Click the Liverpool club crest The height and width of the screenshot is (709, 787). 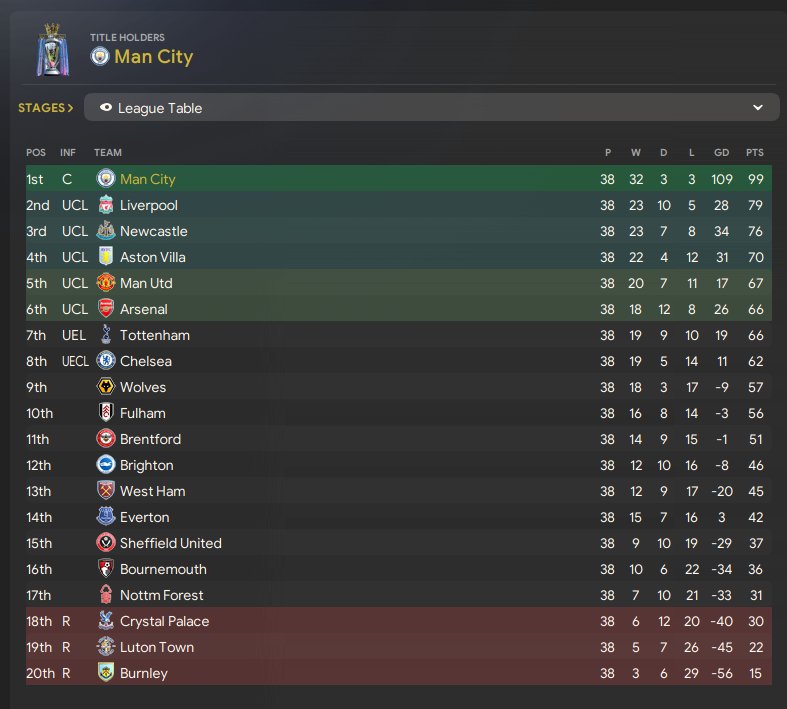105,205
